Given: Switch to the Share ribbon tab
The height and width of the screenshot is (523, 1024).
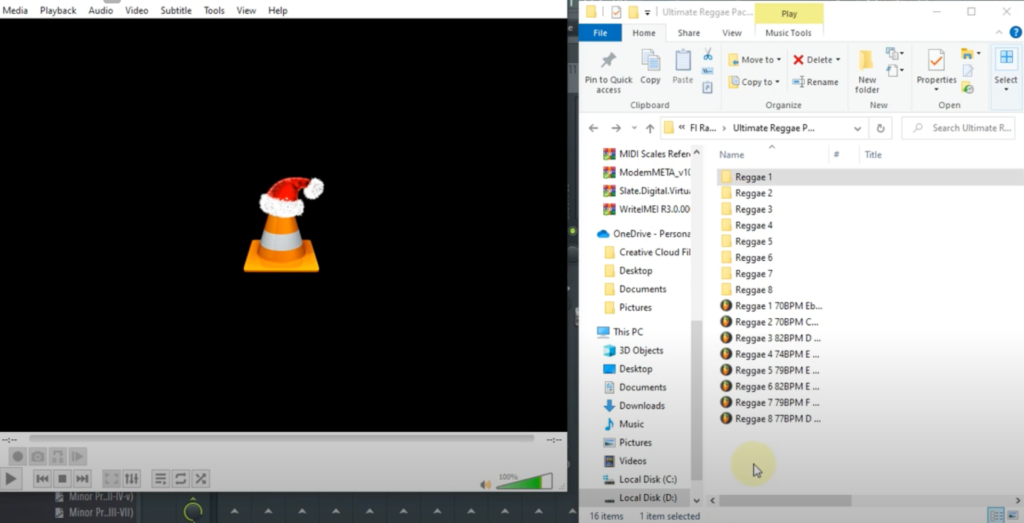Looking at the screenshot, I should [688, 33].
